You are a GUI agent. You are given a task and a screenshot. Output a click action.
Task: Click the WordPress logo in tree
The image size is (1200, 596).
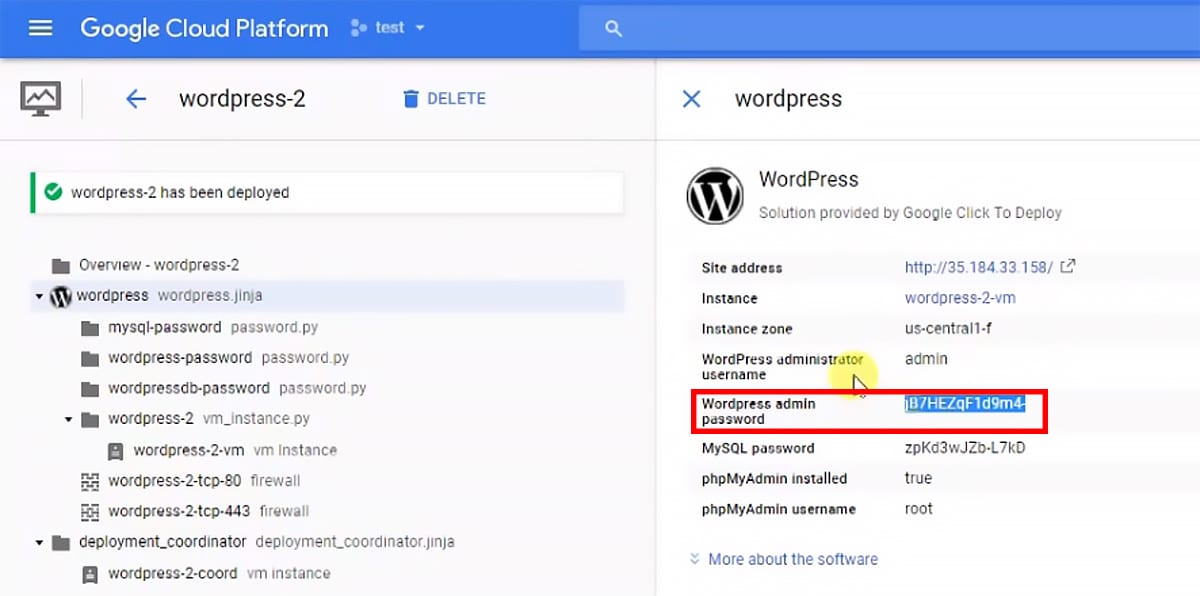60,296
